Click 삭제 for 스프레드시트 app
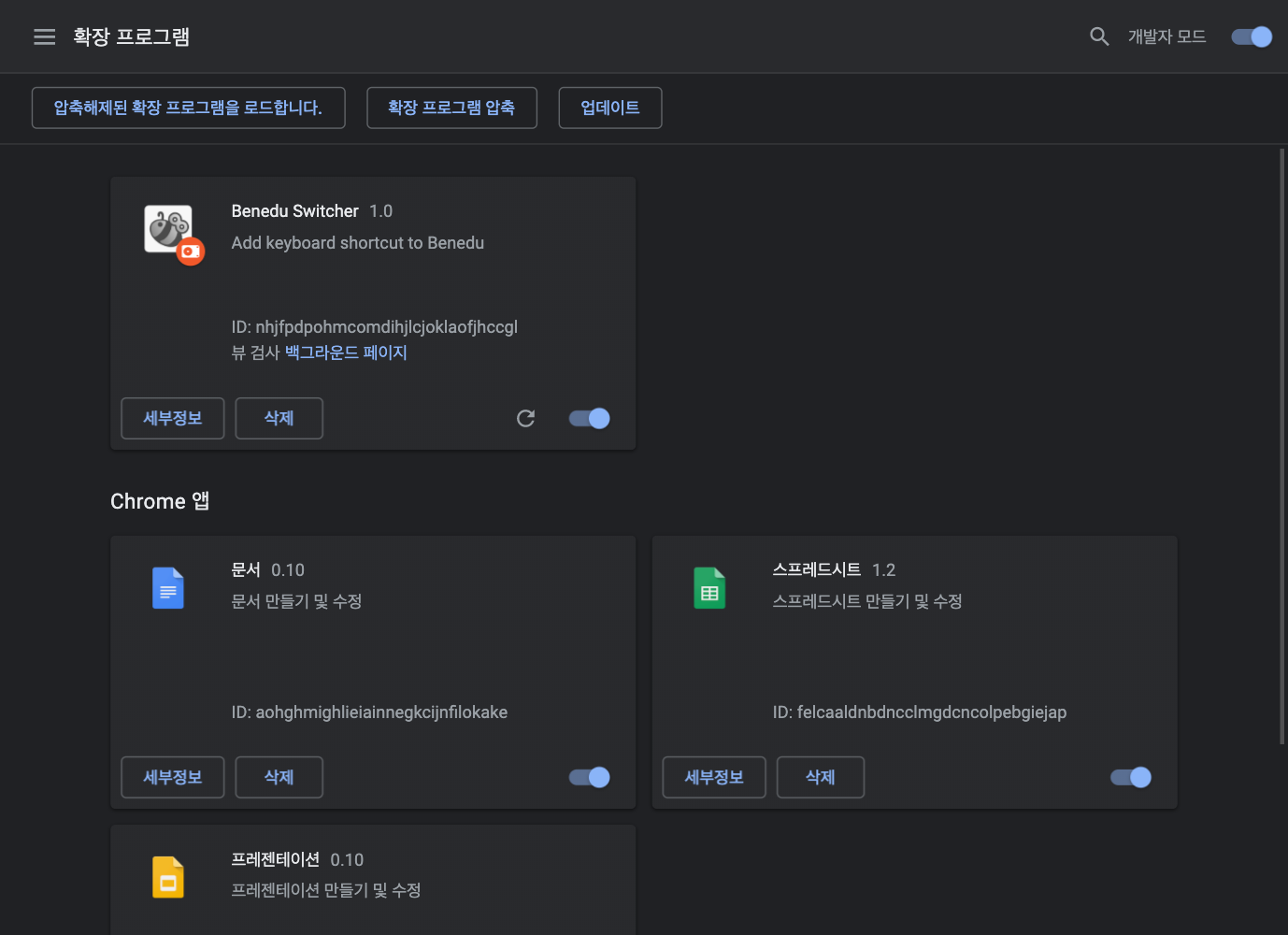 (820, 777)
